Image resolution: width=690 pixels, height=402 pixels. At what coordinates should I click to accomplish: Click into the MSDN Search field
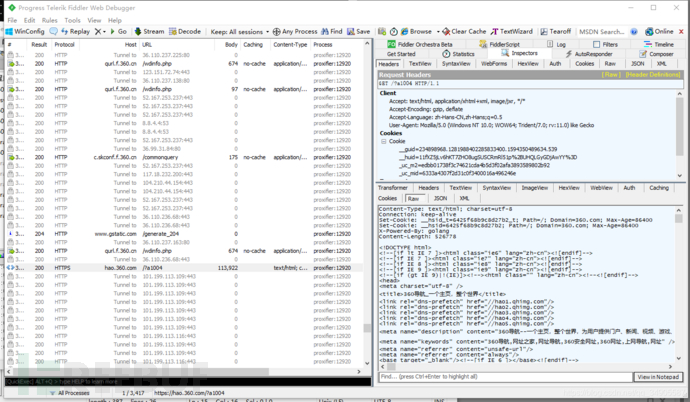tap(602, 32)
